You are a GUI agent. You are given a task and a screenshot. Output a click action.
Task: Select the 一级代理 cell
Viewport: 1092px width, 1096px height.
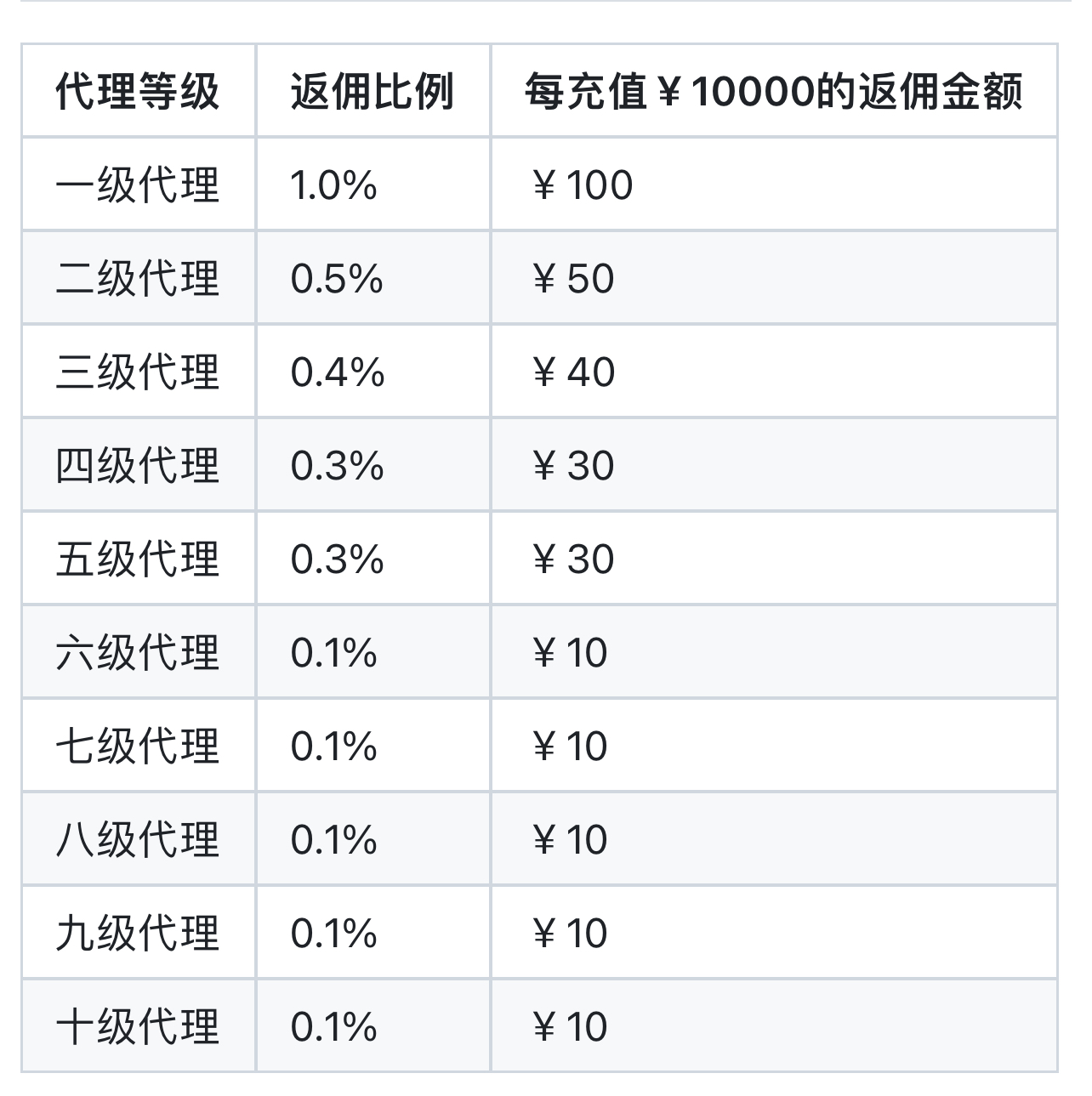[138, 185]
